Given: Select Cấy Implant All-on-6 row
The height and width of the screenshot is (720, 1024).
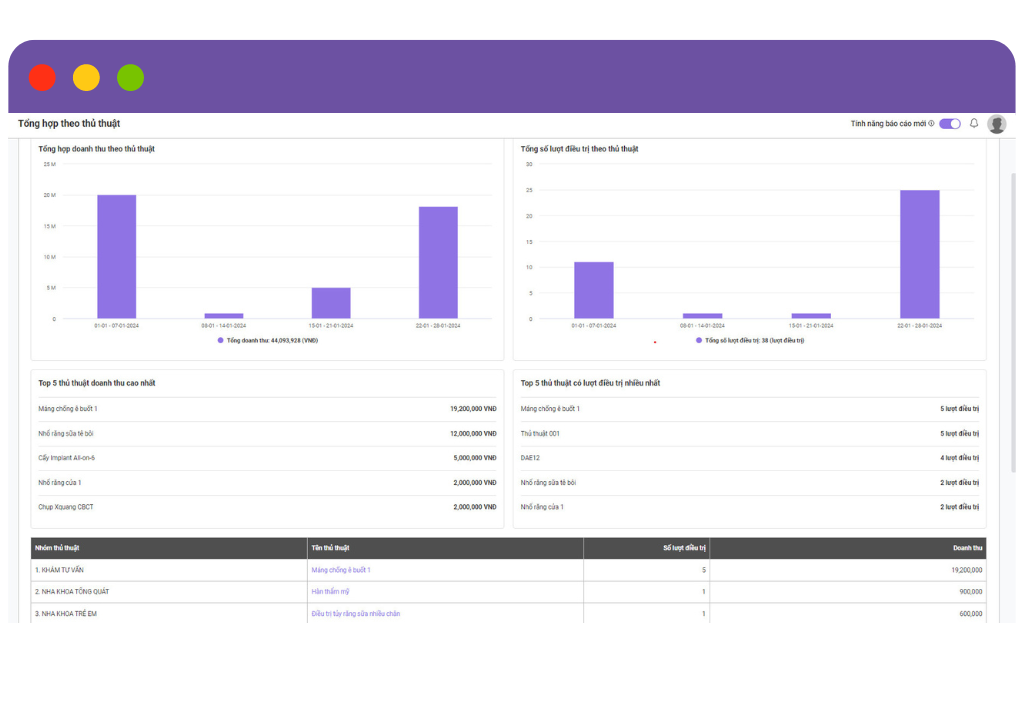Looking at the screenshot, I should (x=267, y=458).
